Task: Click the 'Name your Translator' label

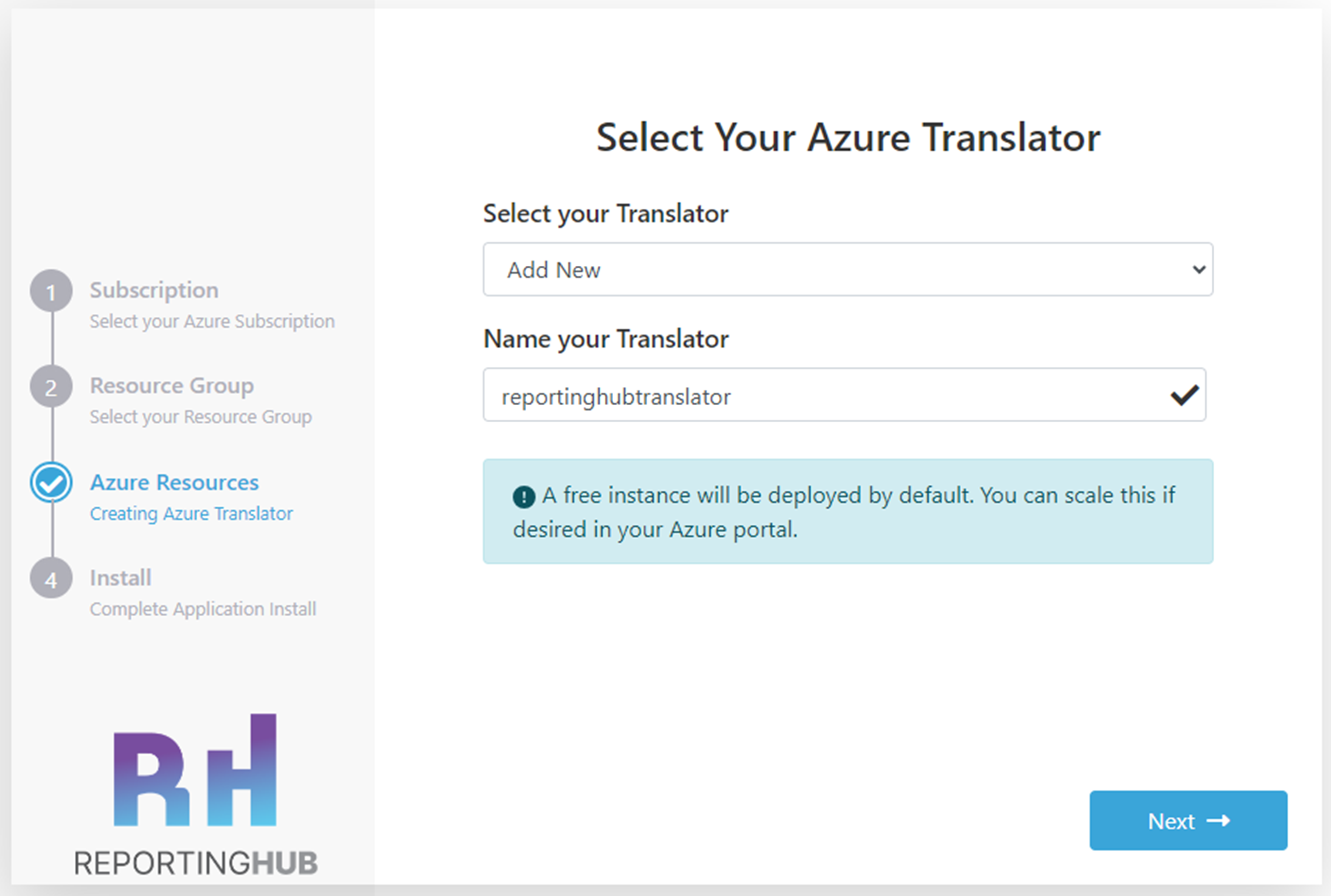Action: click(605, 339)
